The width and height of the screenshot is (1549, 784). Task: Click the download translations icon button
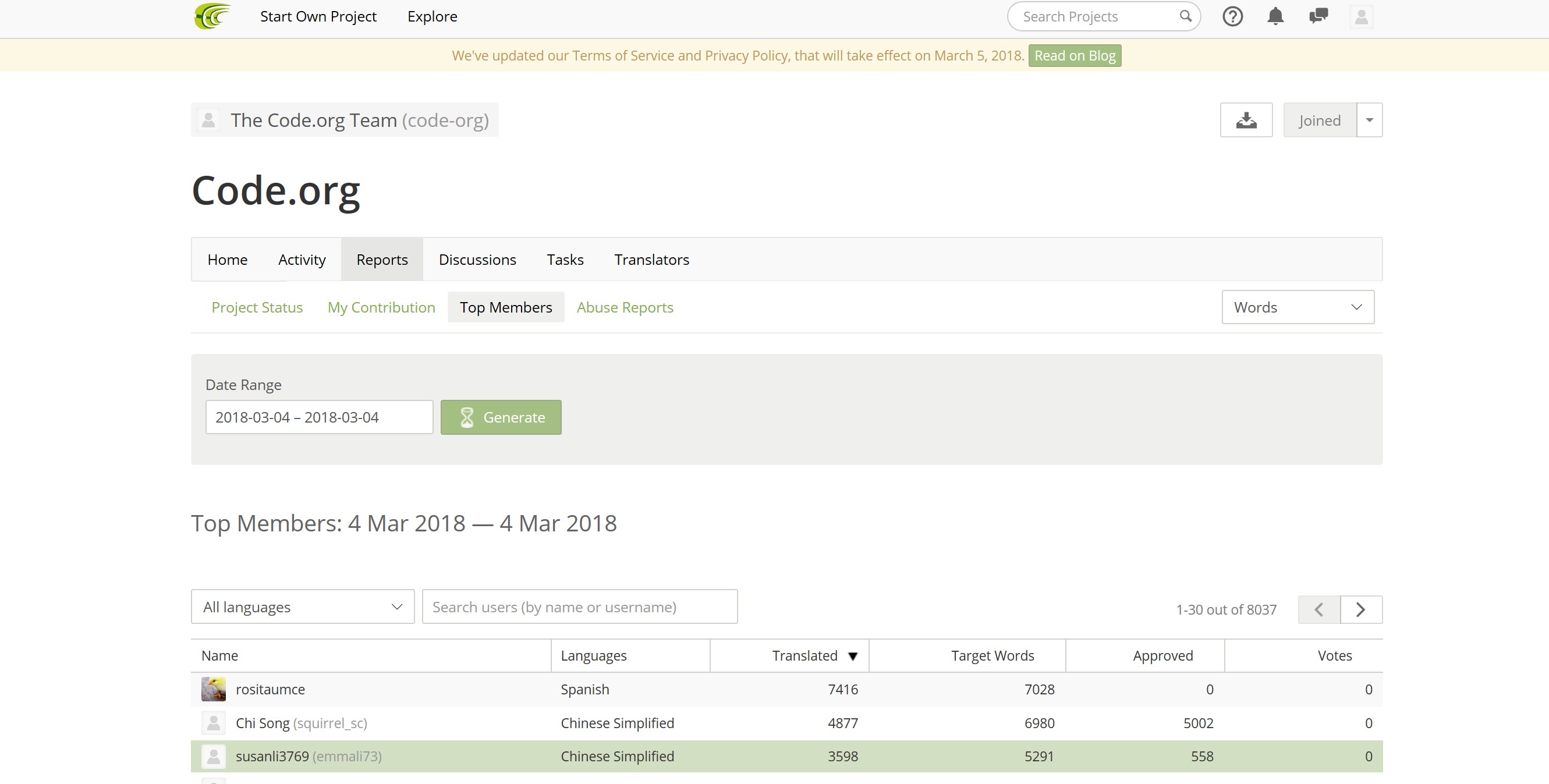click(1246, 120)
